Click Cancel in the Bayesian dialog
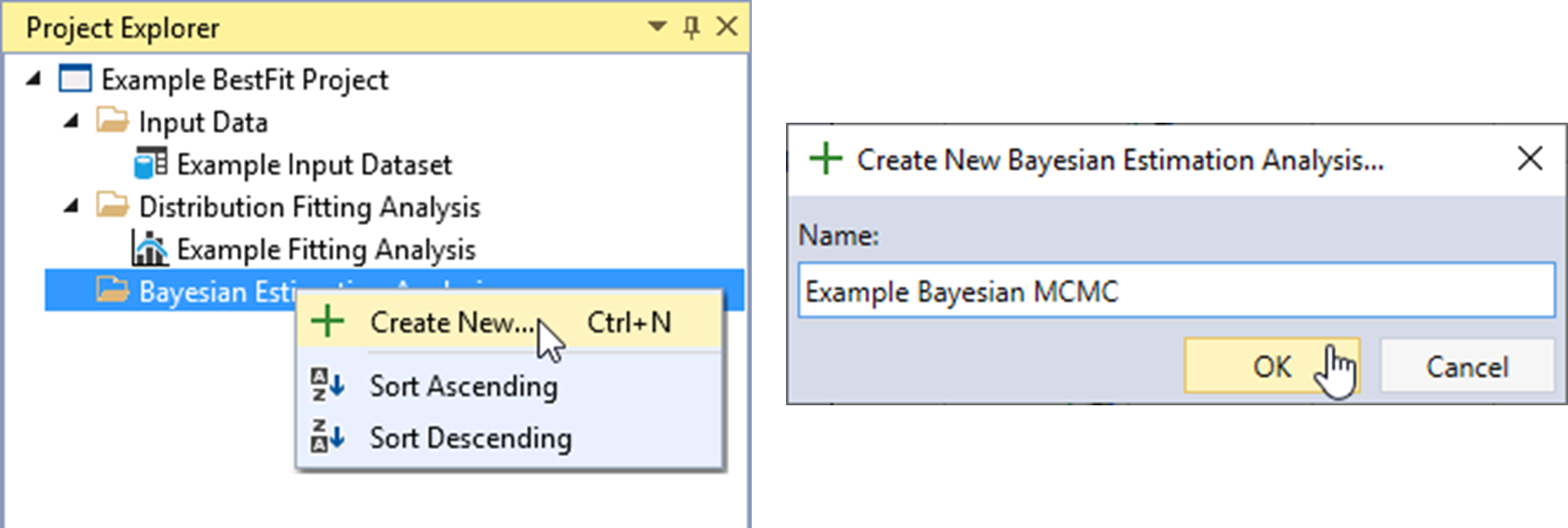The image size is (1568, 528). 1467,365
